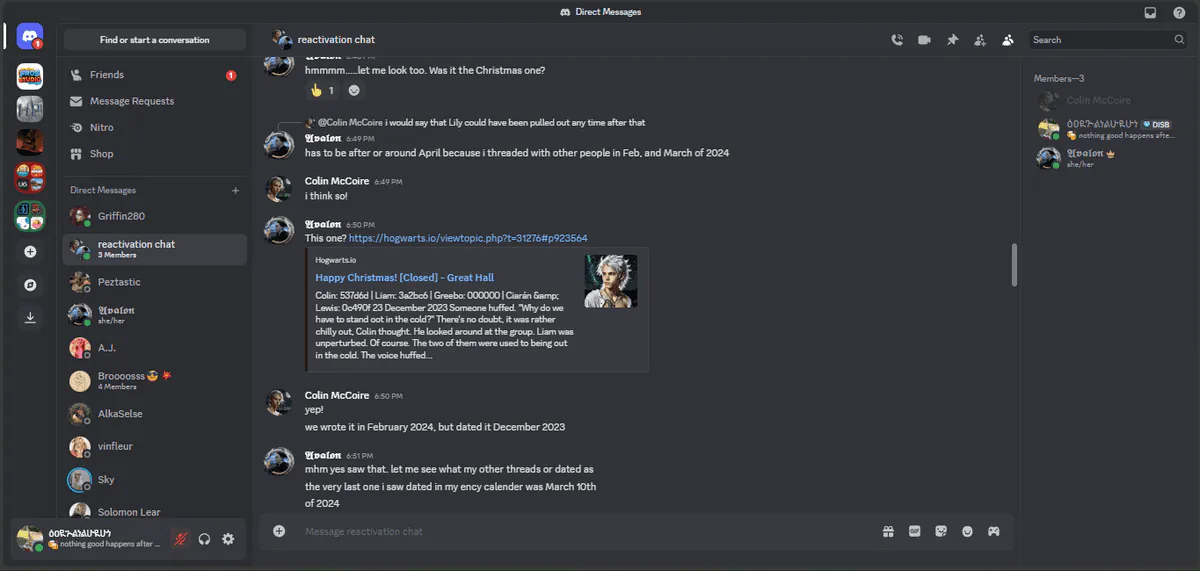Open the hogwarts.io viewtopic link
1200x571 pixels.
[x=468, y=239]
